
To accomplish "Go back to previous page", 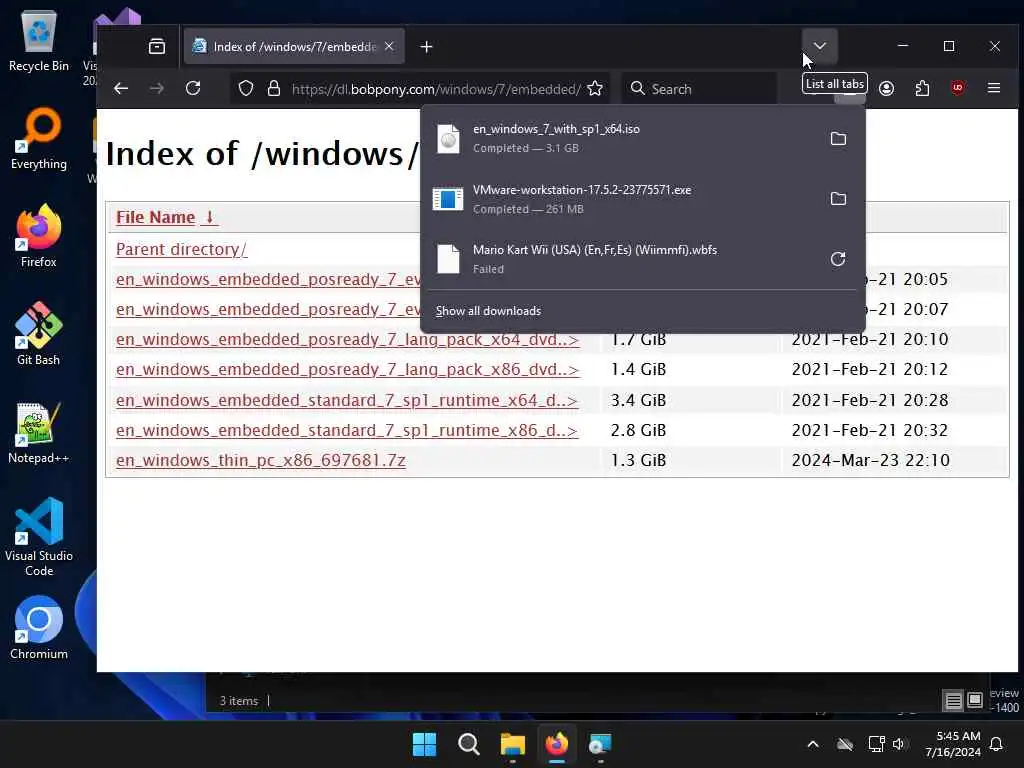I will point(121,88).
